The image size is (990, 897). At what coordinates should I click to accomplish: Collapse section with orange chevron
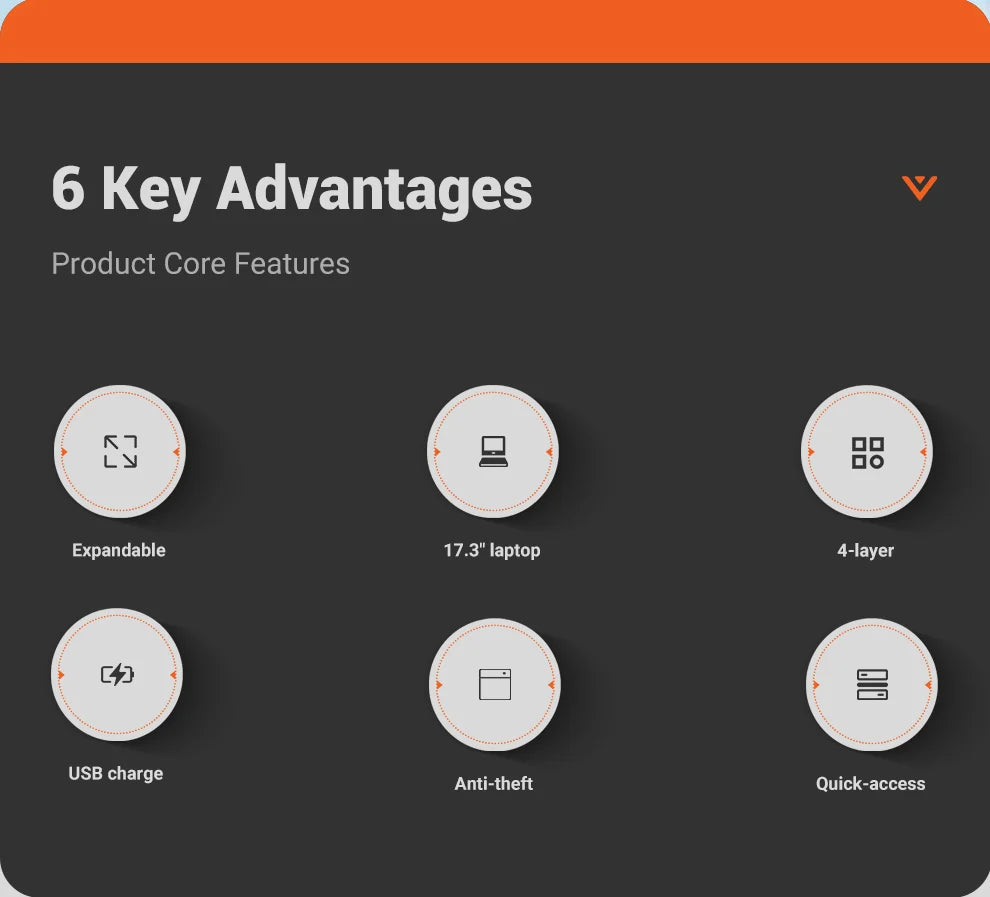coord(919,187)
